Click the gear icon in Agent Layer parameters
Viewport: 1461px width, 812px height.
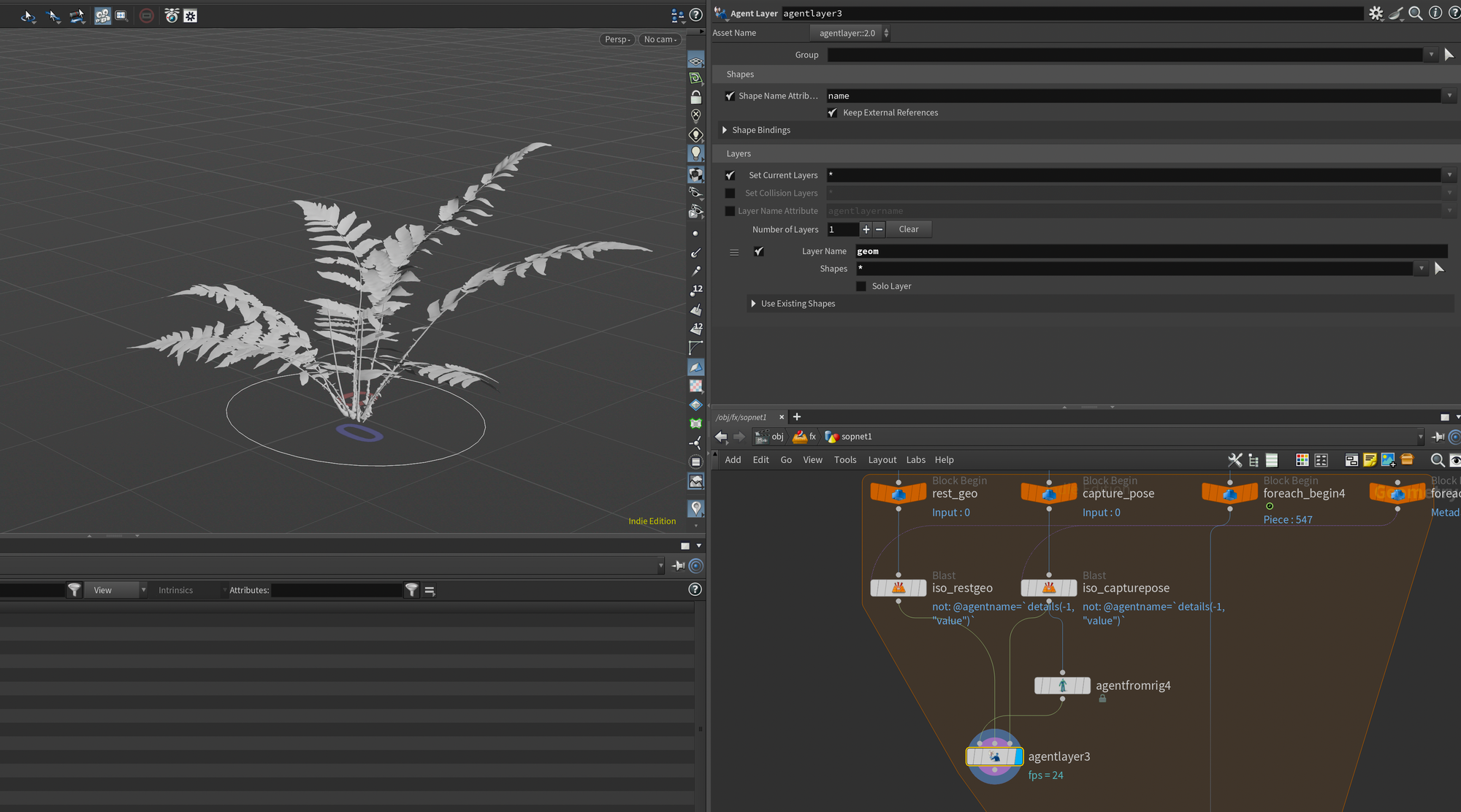click(x=1376, y=13)
